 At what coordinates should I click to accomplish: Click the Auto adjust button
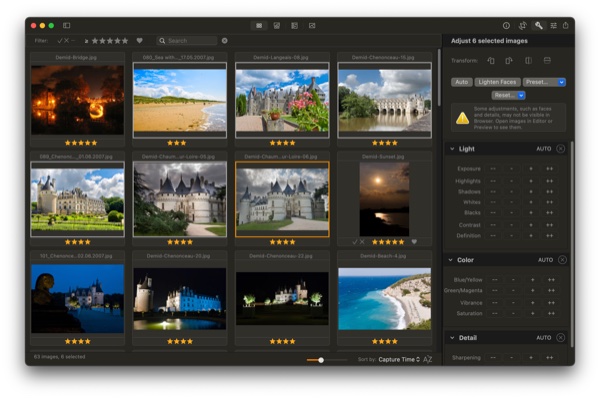(x=461, y=82)
